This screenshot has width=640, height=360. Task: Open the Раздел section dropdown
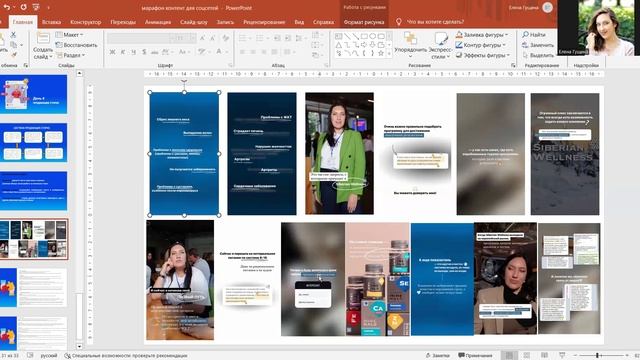click(71, 55)
